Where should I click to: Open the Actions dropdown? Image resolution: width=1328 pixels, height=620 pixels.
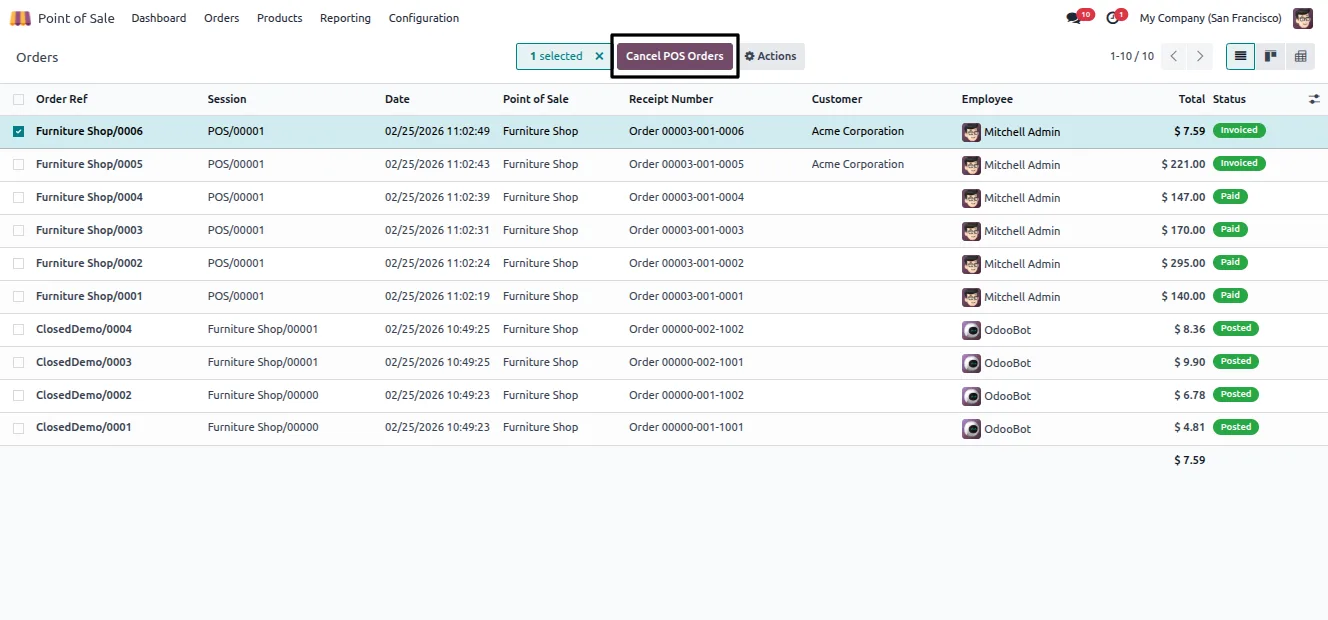[x=771, y=56]
